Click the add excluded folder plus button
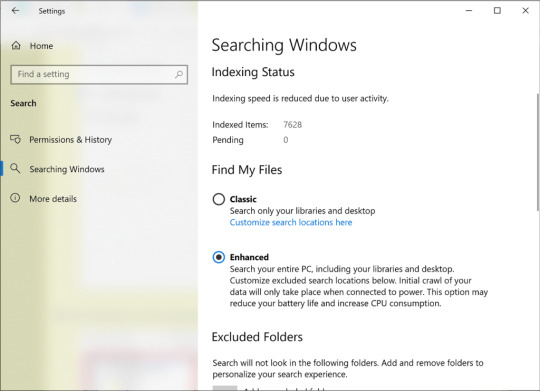The height and width of the screenshot is (391, 540). click(x=225, y=388)
